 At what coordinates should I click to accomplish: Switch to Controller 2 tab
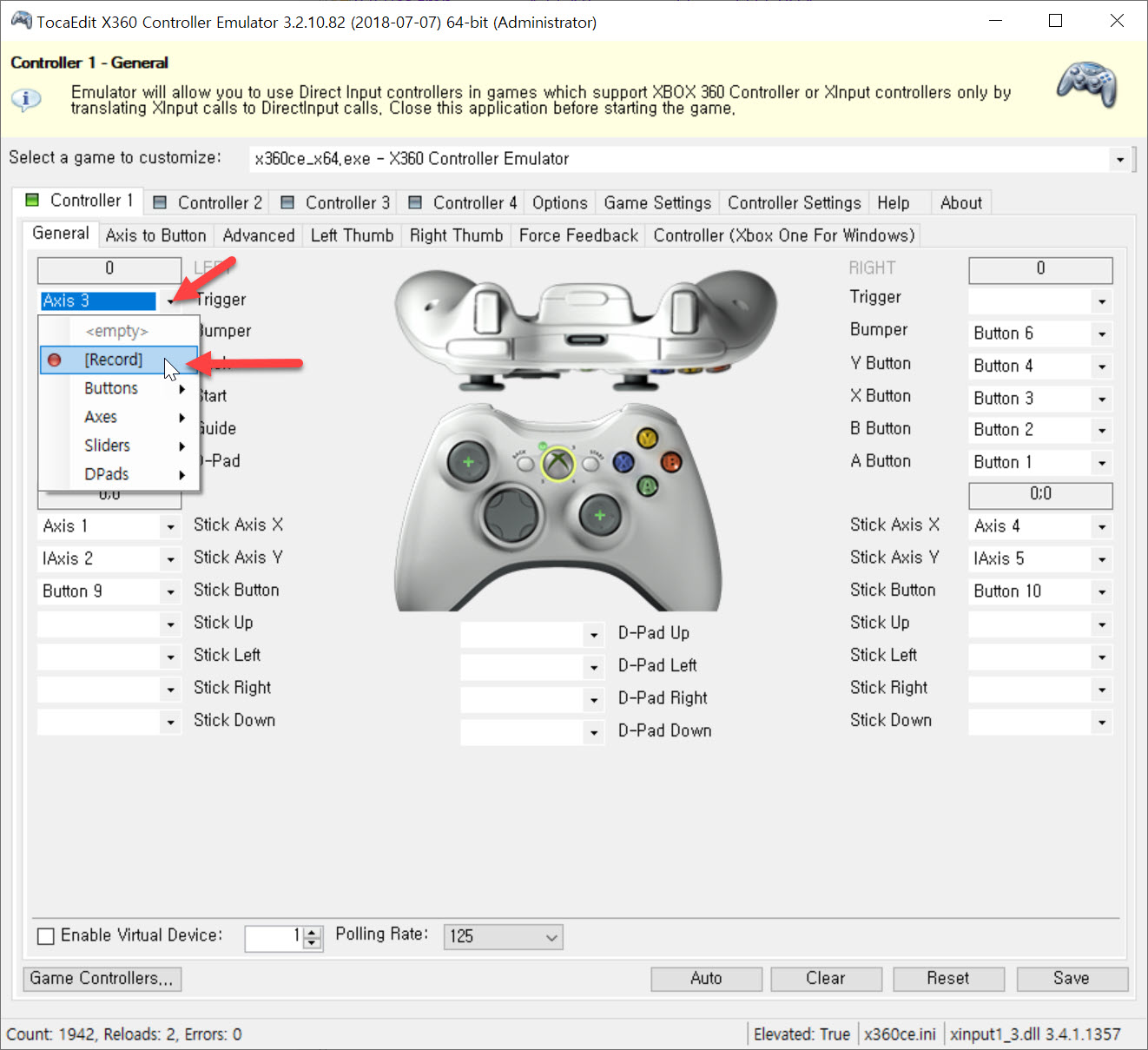[207, 203]
